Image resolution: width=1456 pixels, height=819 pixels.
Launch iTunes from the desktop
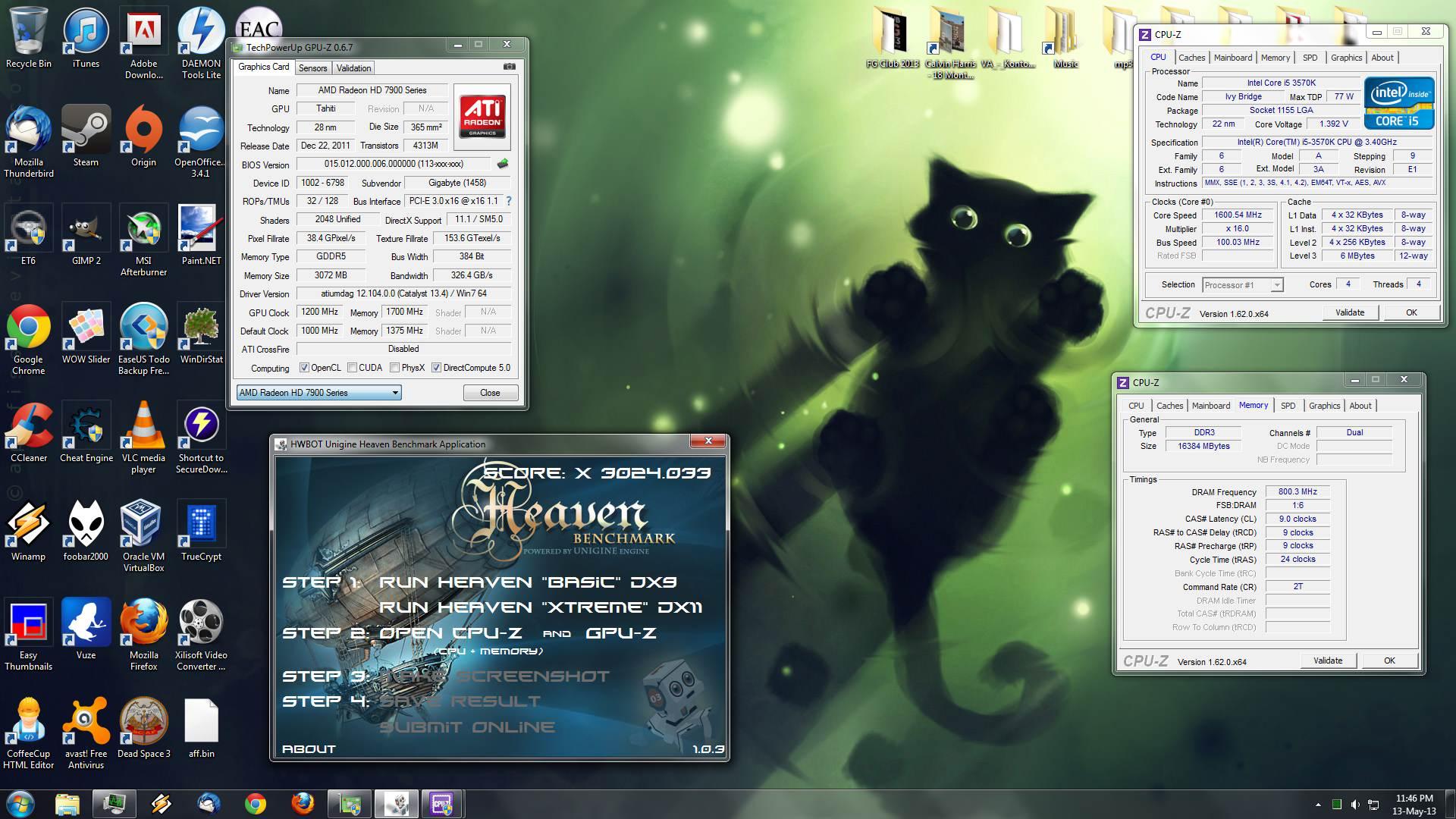click(x=86, y=38)
